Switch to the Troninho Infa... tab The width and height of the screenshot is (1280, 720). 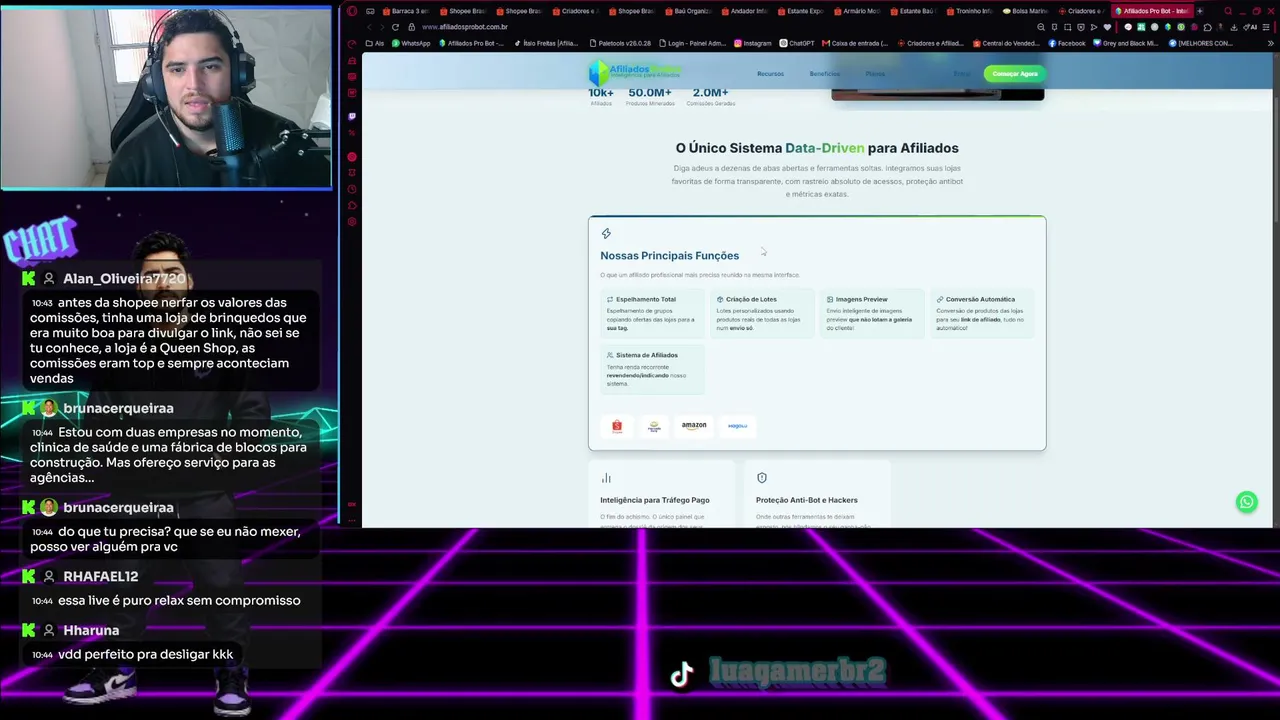click(970, 11)
